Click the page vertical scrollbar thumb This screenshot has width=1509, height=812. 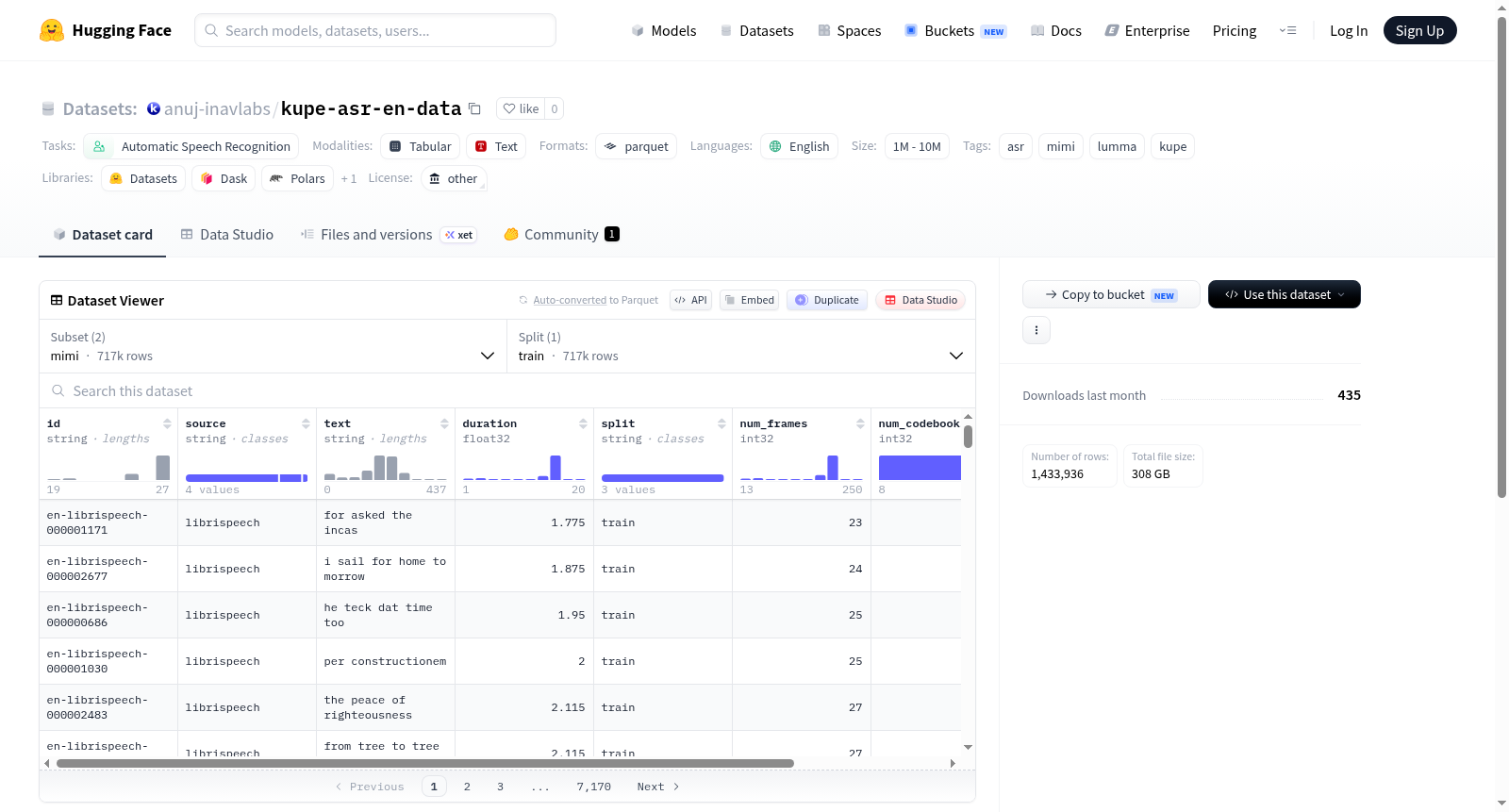(1502, 257)
